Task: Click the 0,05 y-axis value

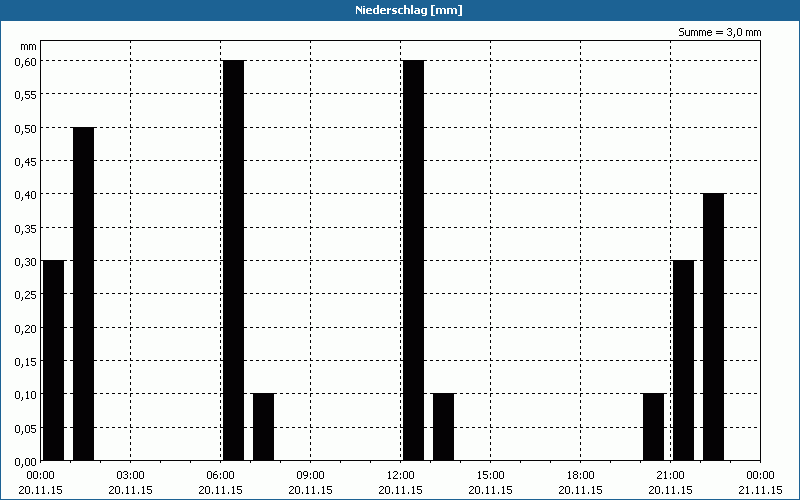Action: [x=26, y=428]
